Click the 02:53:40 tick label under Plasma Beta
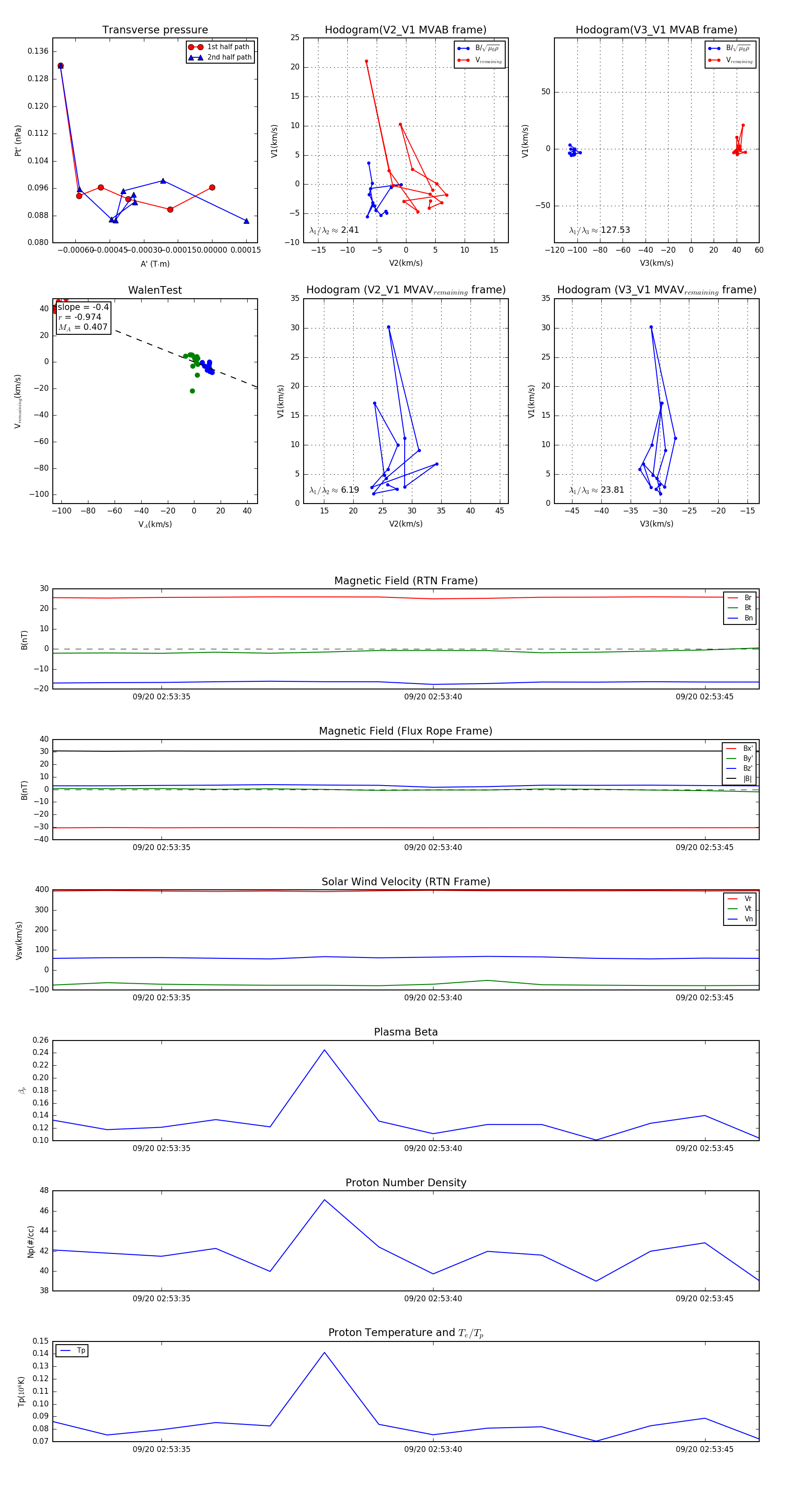 pyautogui.click(x=433, y=1148)
